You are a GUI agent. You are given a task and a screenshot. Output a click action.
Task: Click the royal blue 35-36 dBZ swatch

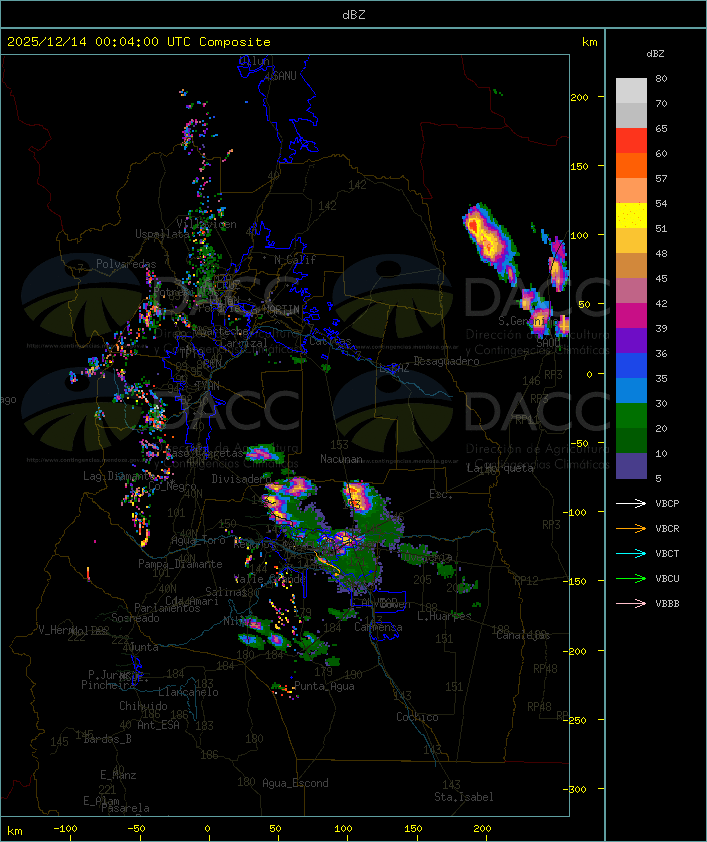tap(631, 366)
